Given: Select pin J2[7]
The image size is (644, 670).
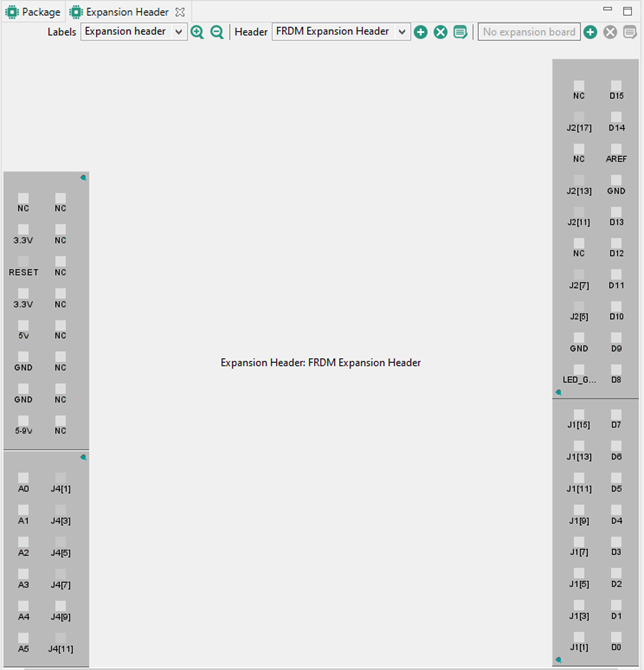Looking at the screenshot, I should tap(579, 275).
